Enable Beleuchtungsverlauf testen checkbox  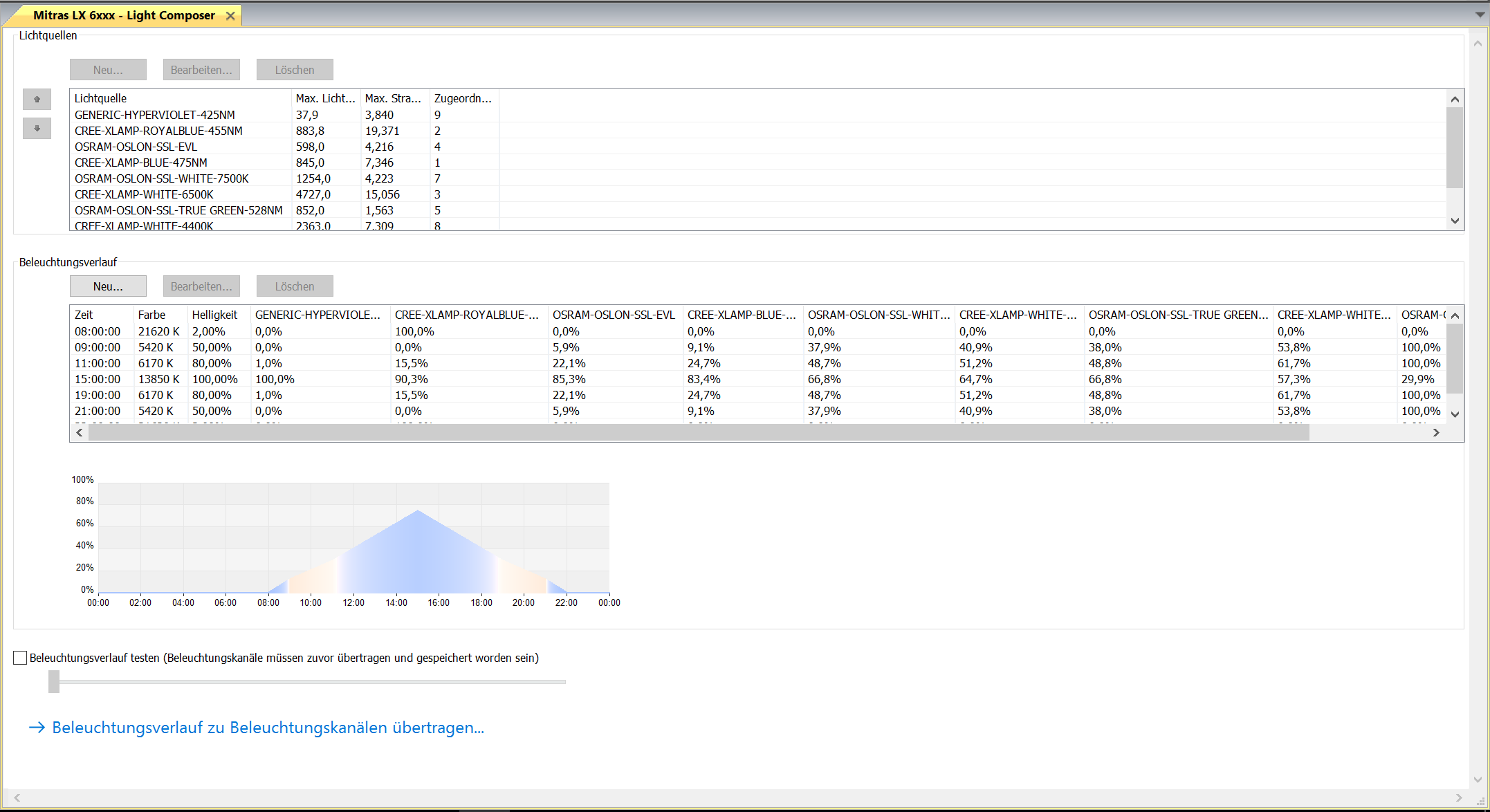click(20, 658)
